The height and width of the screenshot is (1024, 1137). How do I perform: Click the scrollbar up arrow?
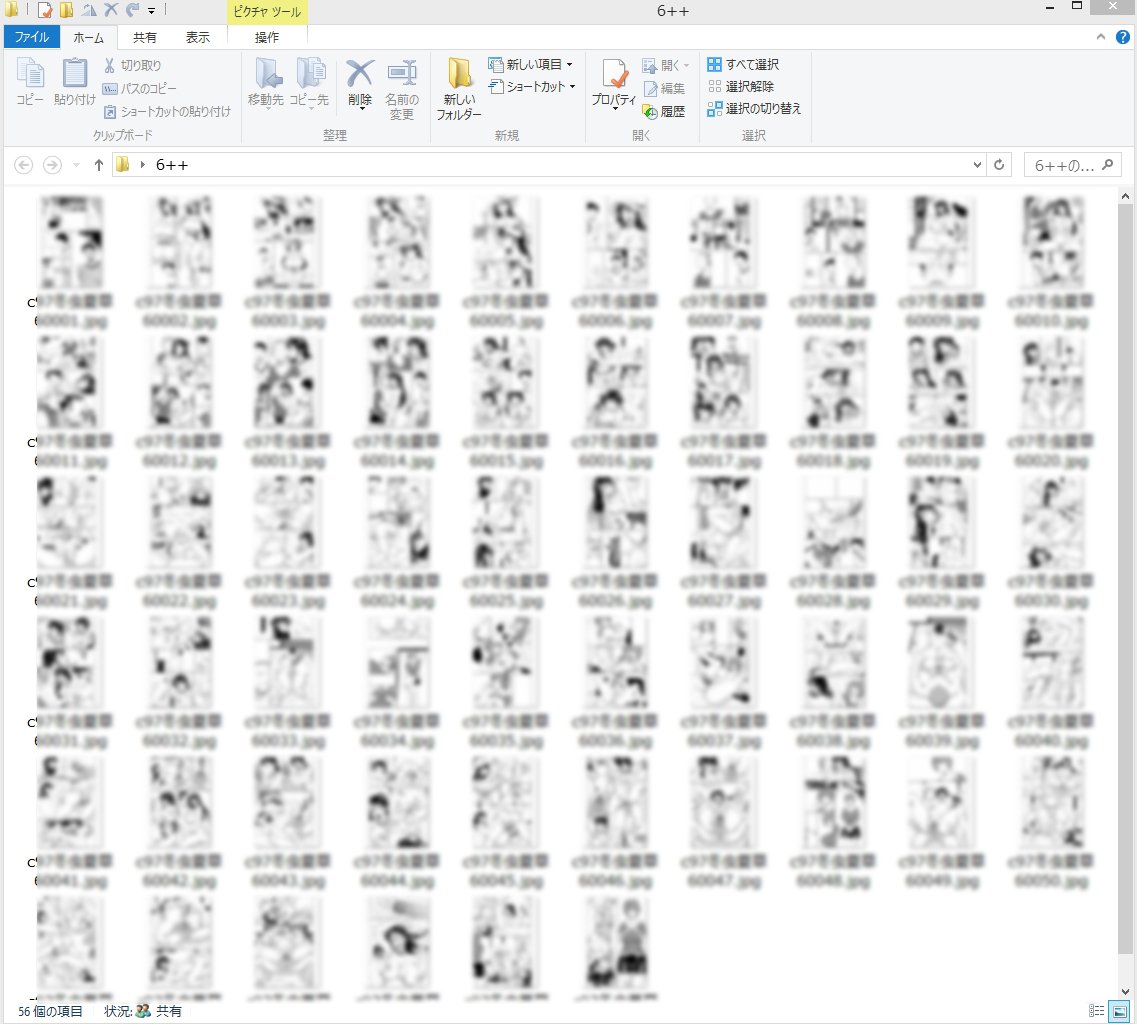[1125, 197]
